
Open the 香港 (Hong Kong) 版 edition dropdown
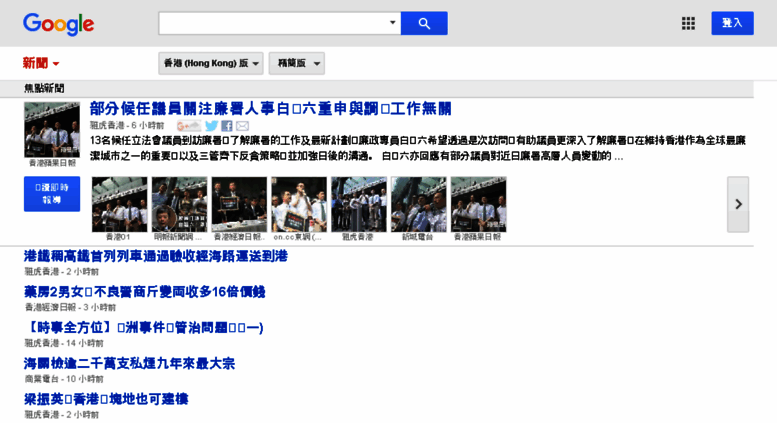coord(211,63)
